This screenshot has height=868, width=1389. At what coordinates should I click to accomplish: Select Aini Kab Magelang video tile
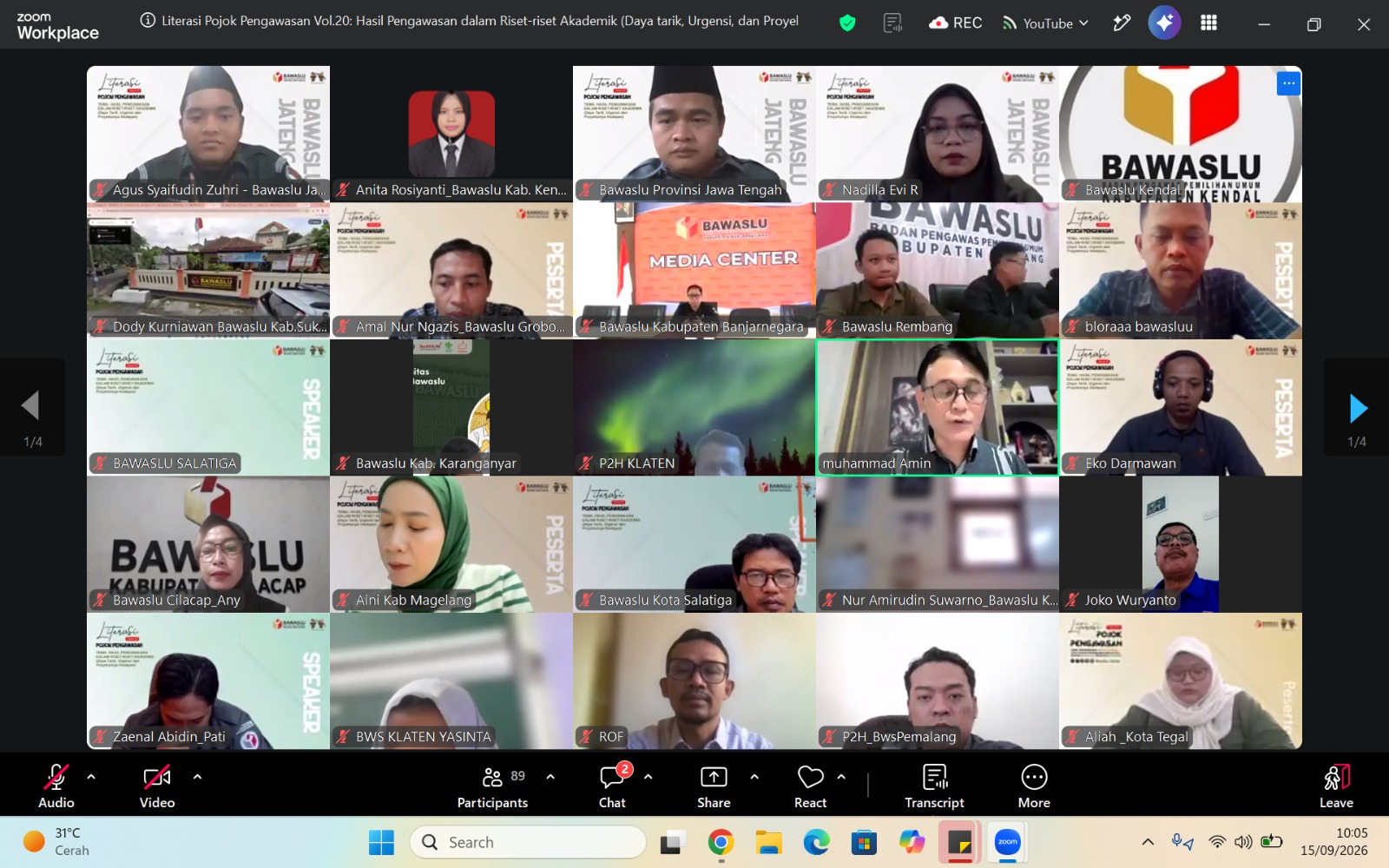point(451,544)
